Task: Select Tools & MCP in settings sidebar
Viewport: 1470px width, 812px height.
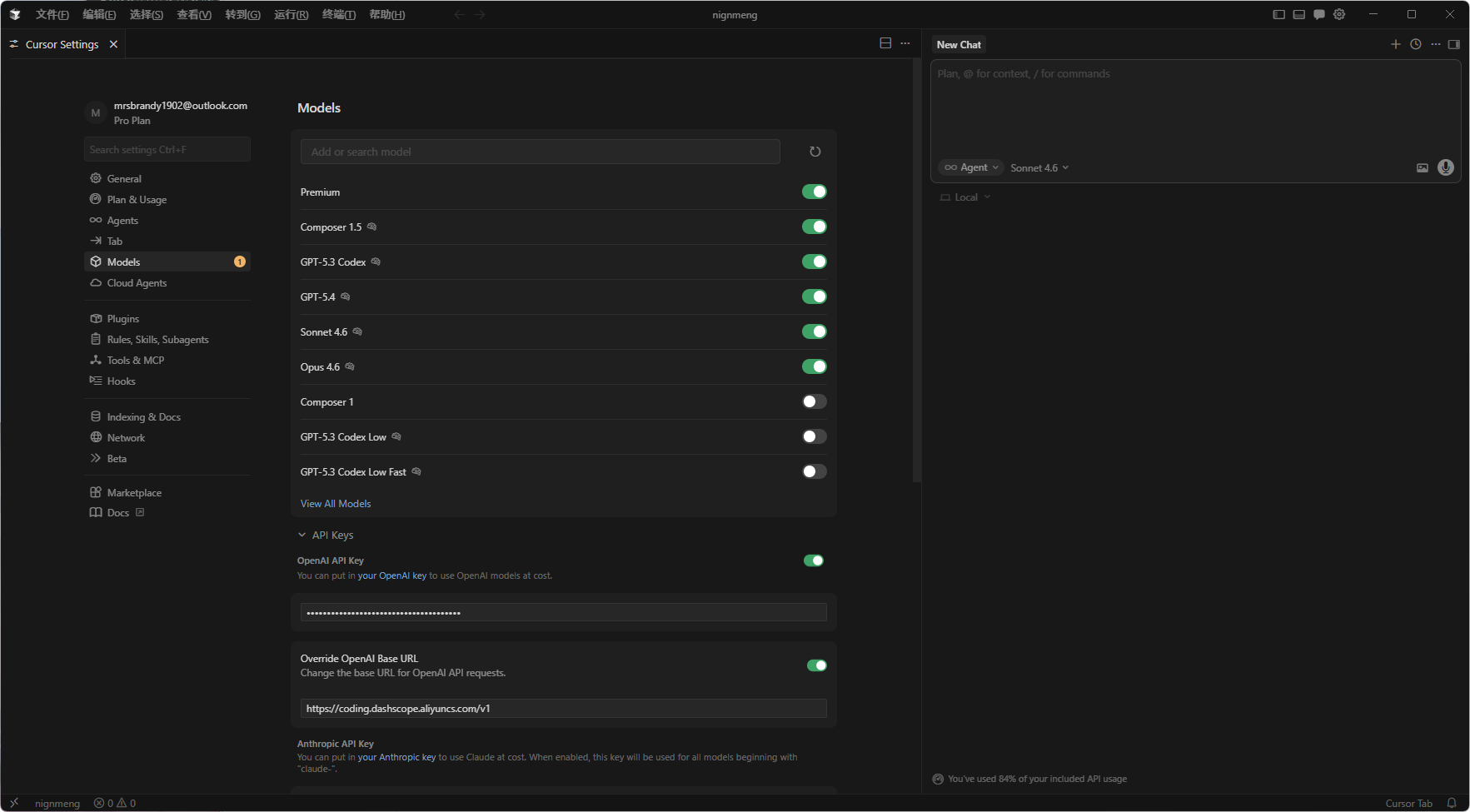Action: (x=136, y=361)
